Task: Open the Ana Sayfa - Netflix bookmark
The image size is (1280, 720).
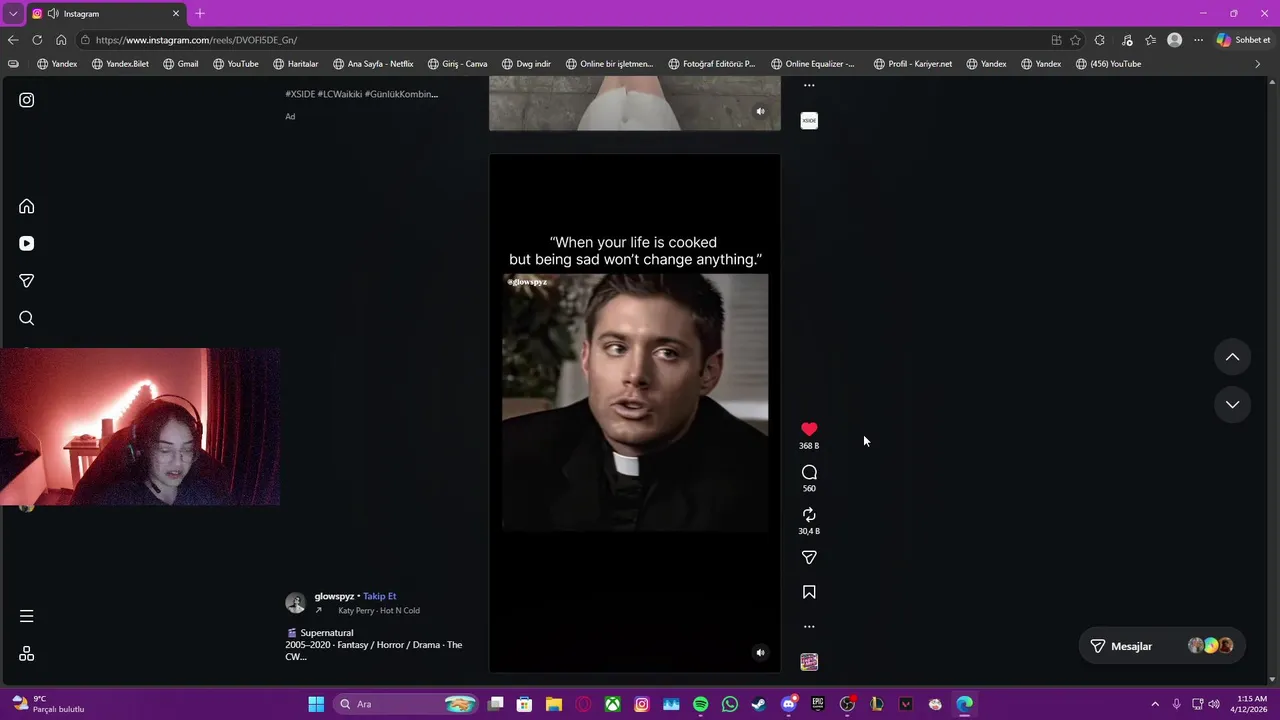Action: pyautogui.click(x=373, y=64)
